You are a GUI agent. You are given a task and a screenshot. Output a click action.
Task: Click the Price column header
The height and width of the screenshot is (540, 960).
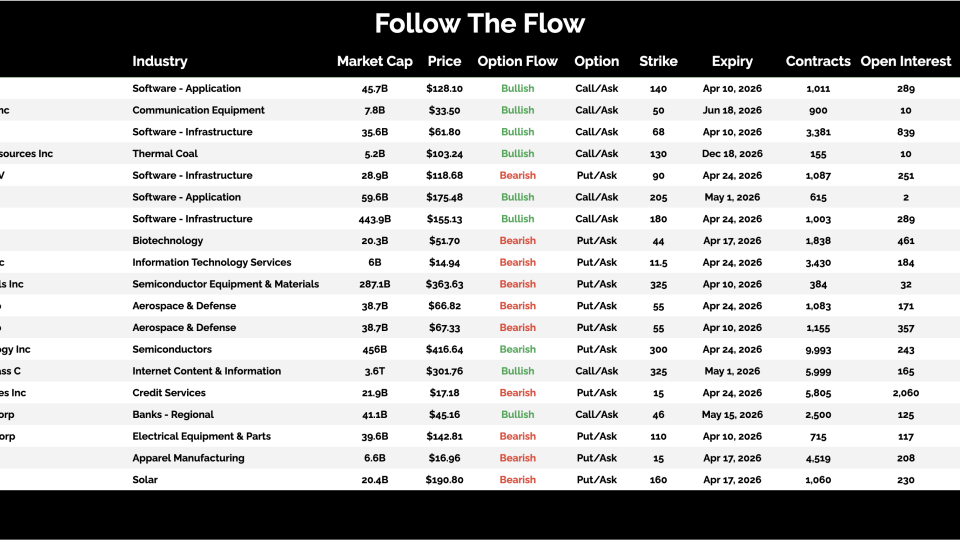[444, 61]
